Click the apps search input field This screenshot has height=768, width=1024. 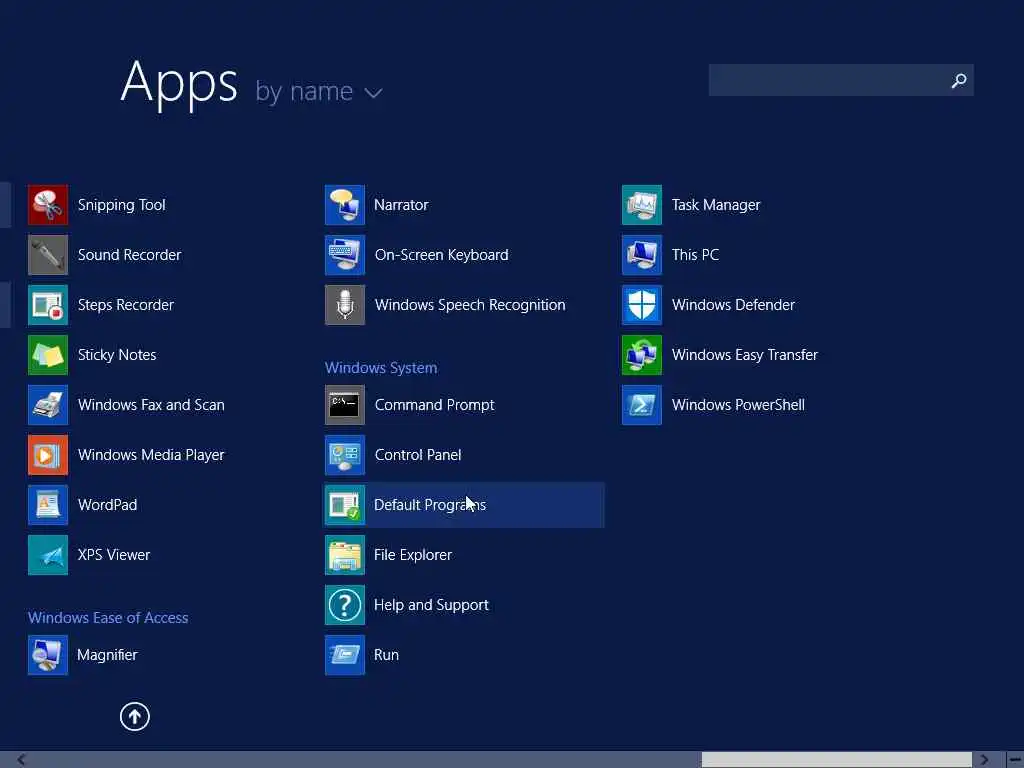click(841, 80)
